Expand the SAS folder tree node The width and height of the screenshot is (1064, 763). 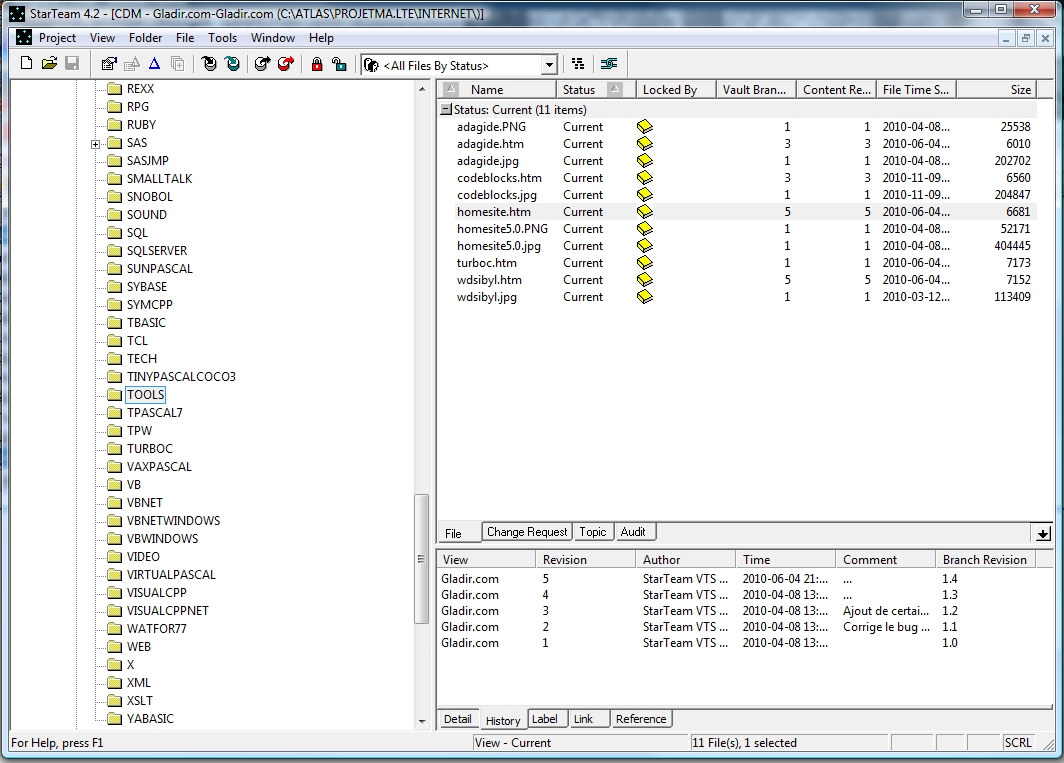[96, 143]
